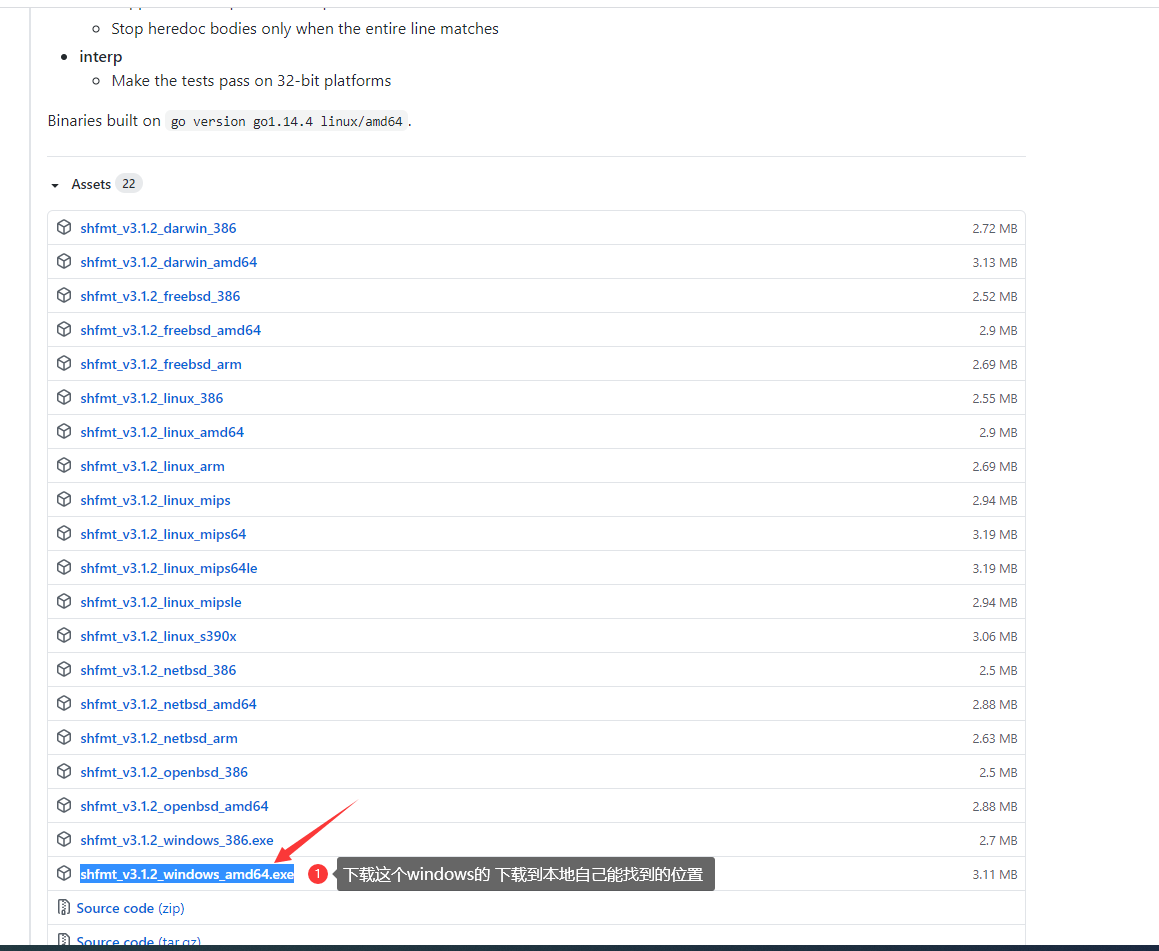Viewport: 1159px width, 951px height.
Task: Open Source code (zip) link
Action: [130, 908]
